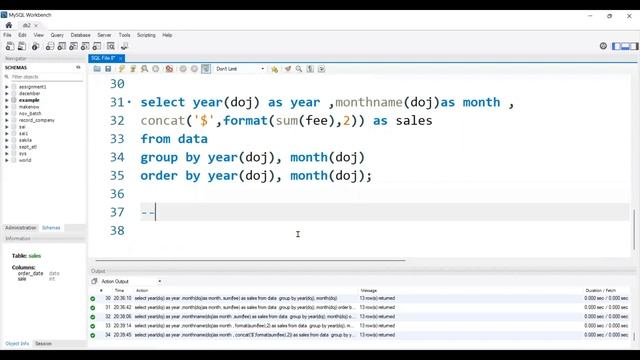Open the View menu
This screenshot has width=640, height=360.
38,35
